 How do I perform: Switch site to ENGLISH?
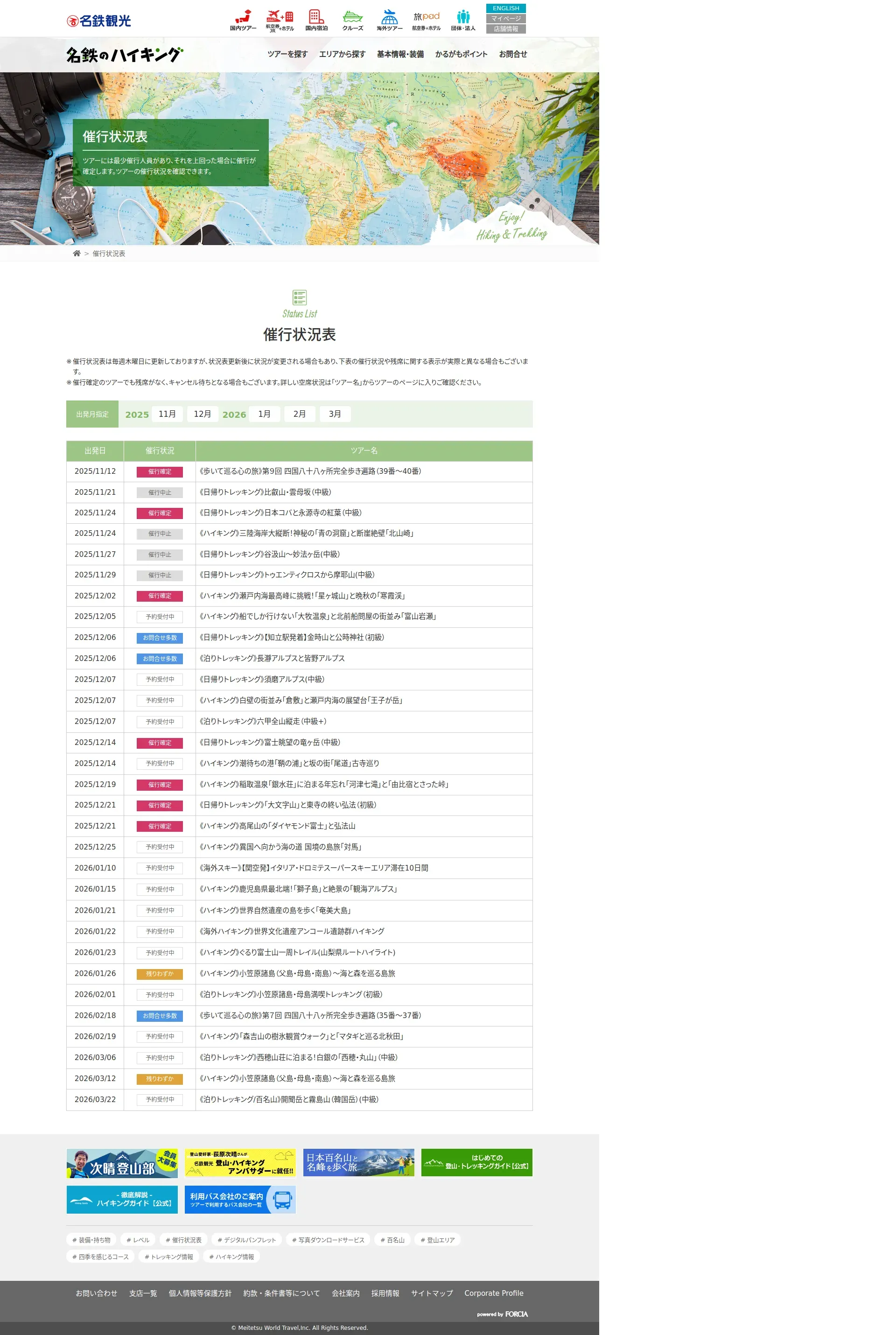(506, 8)
